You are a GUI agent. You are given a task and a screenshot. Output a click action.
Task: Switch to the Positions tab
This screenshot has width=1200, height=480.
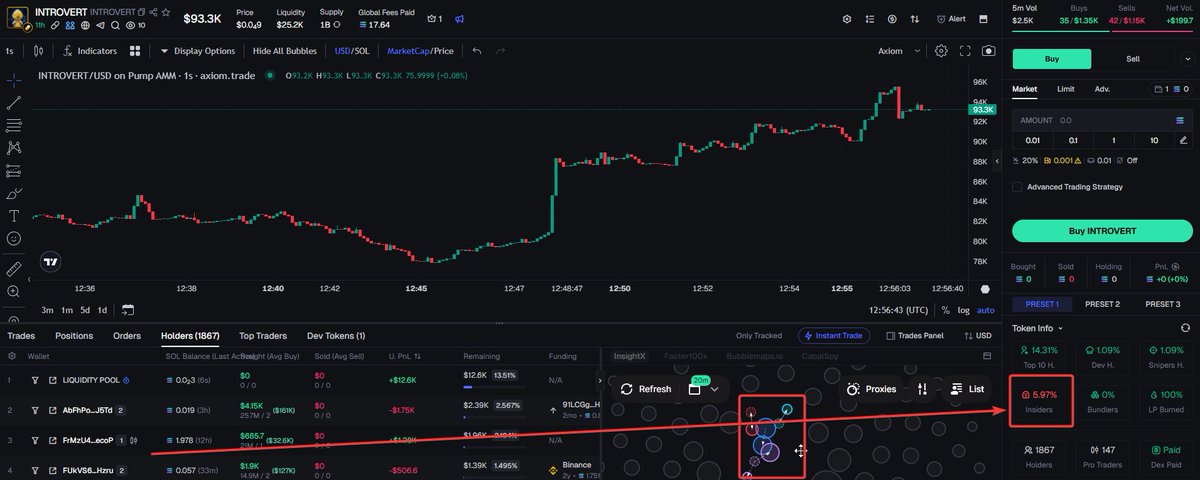click(74, 336)
